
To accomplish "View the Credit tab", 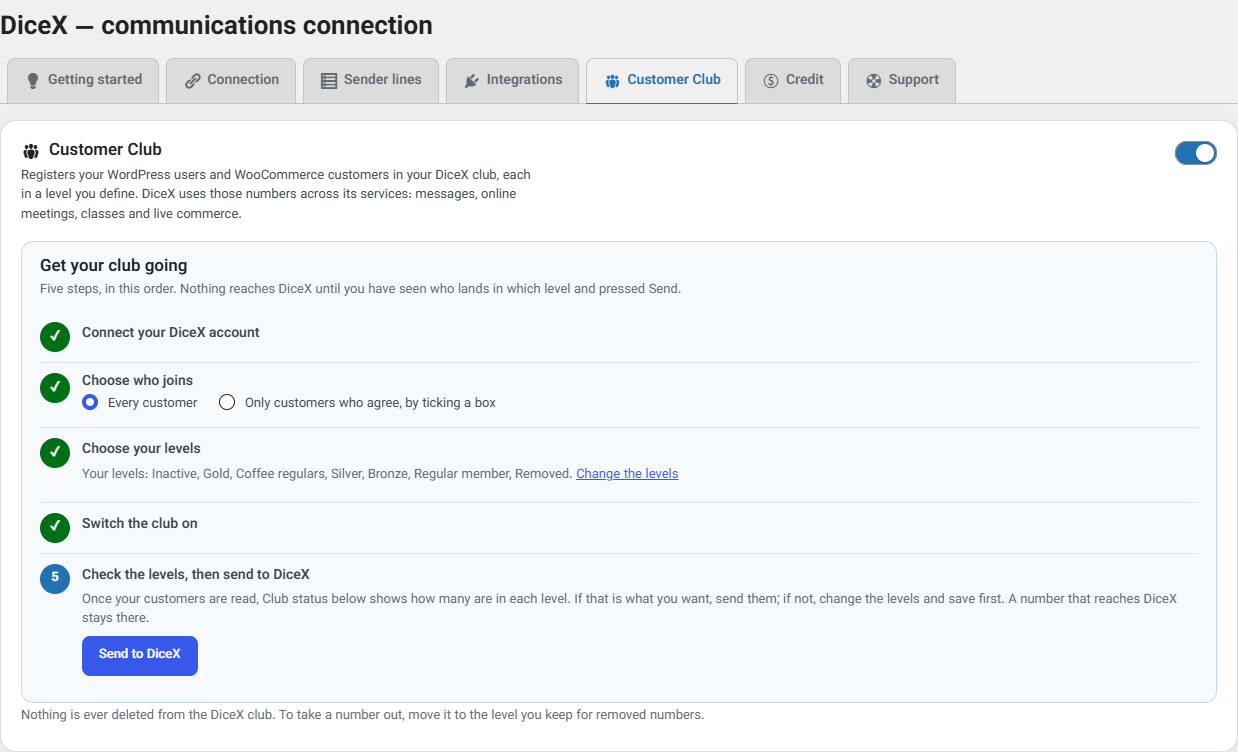I will click(x=793, y=81).
